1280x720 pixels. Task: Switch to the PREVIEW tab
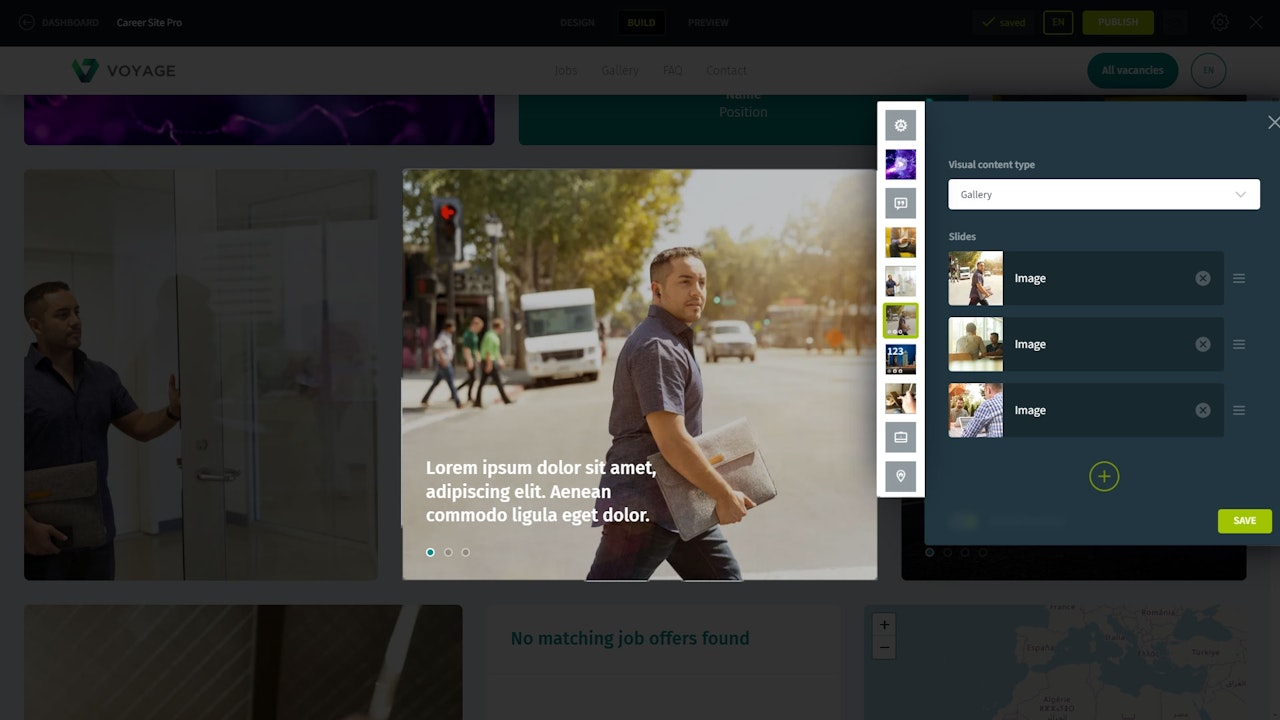point(708,22)
